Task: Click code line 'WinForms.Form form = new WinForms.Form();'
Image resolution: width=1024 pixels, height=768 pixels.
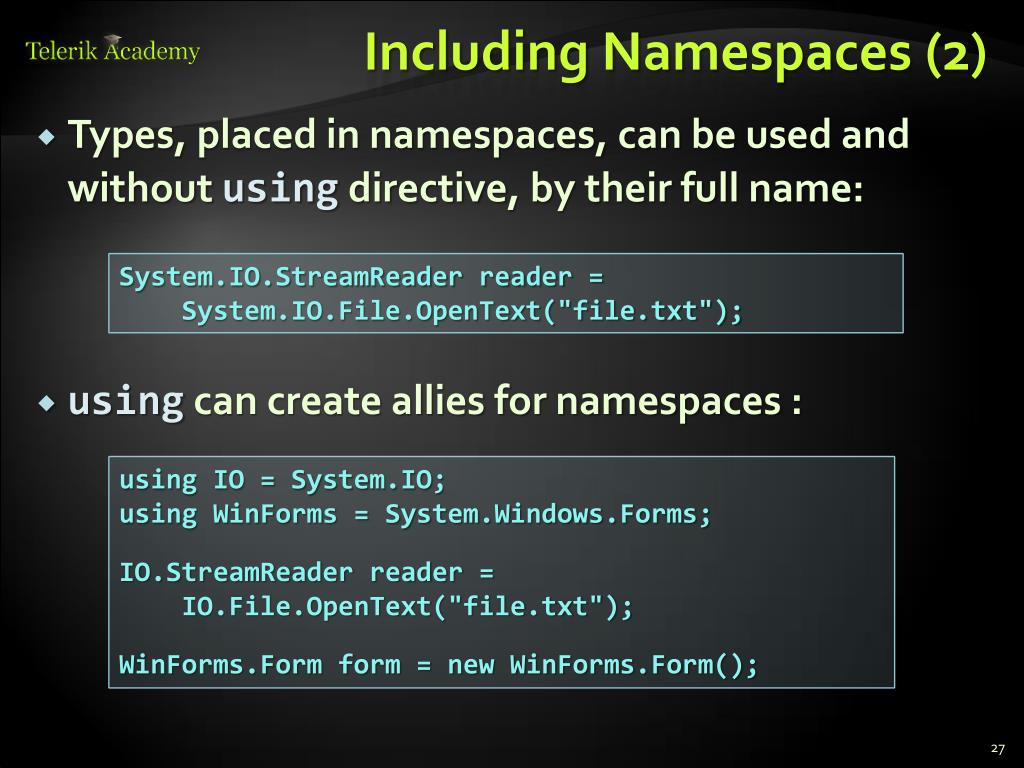Action: (x=439, y=665)
